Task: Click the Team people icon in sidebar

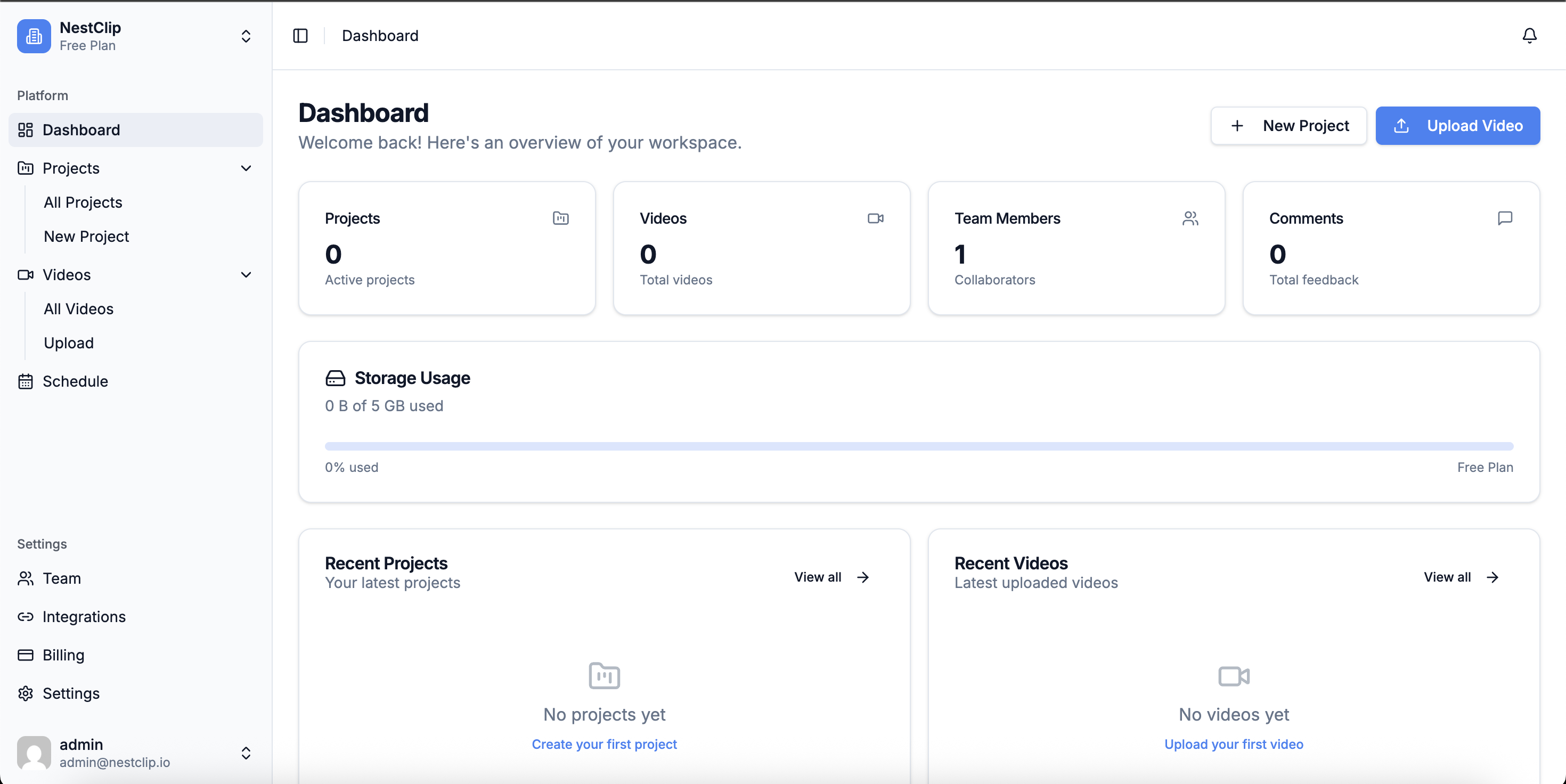Action: (x=26, y=578)
